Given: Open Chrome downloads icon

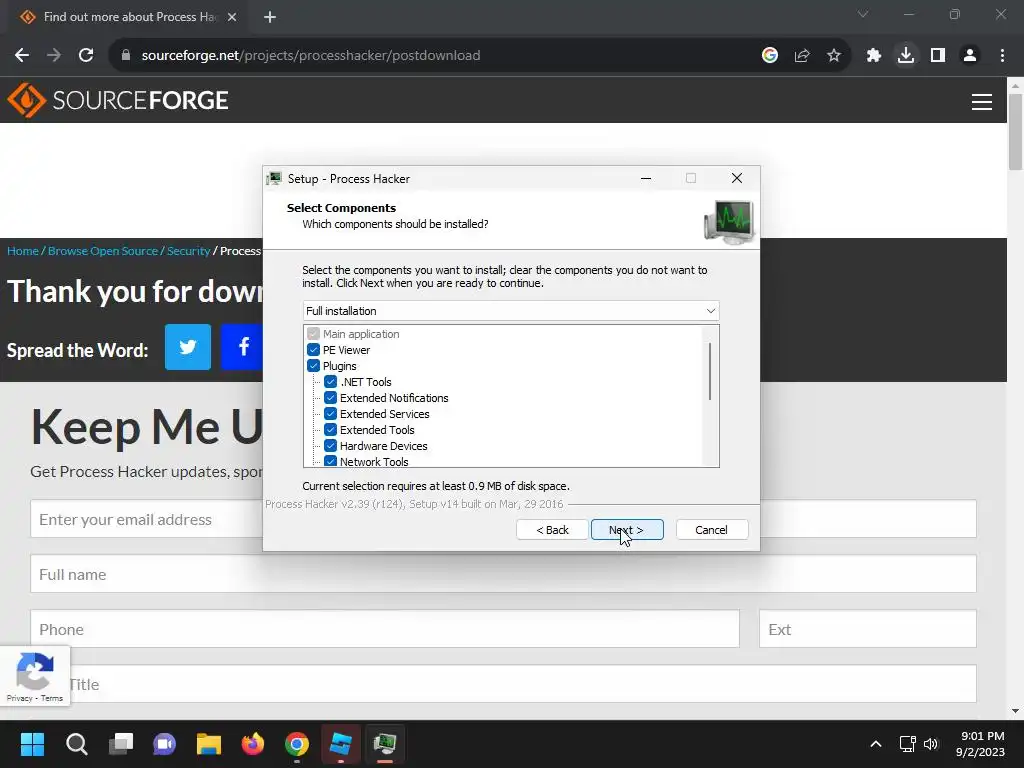Looking at the screenshot, I should 906,56.
